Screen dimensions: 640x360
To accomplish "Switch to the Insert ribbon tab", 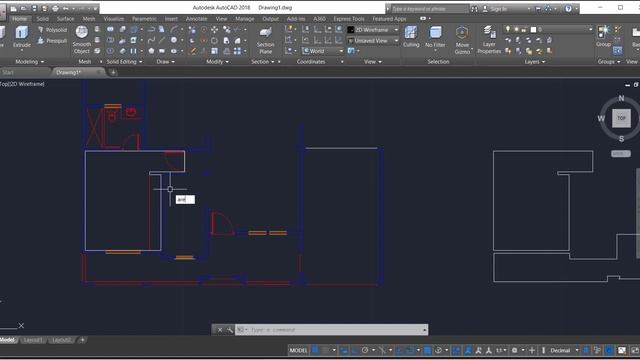I will click(171, 19).
